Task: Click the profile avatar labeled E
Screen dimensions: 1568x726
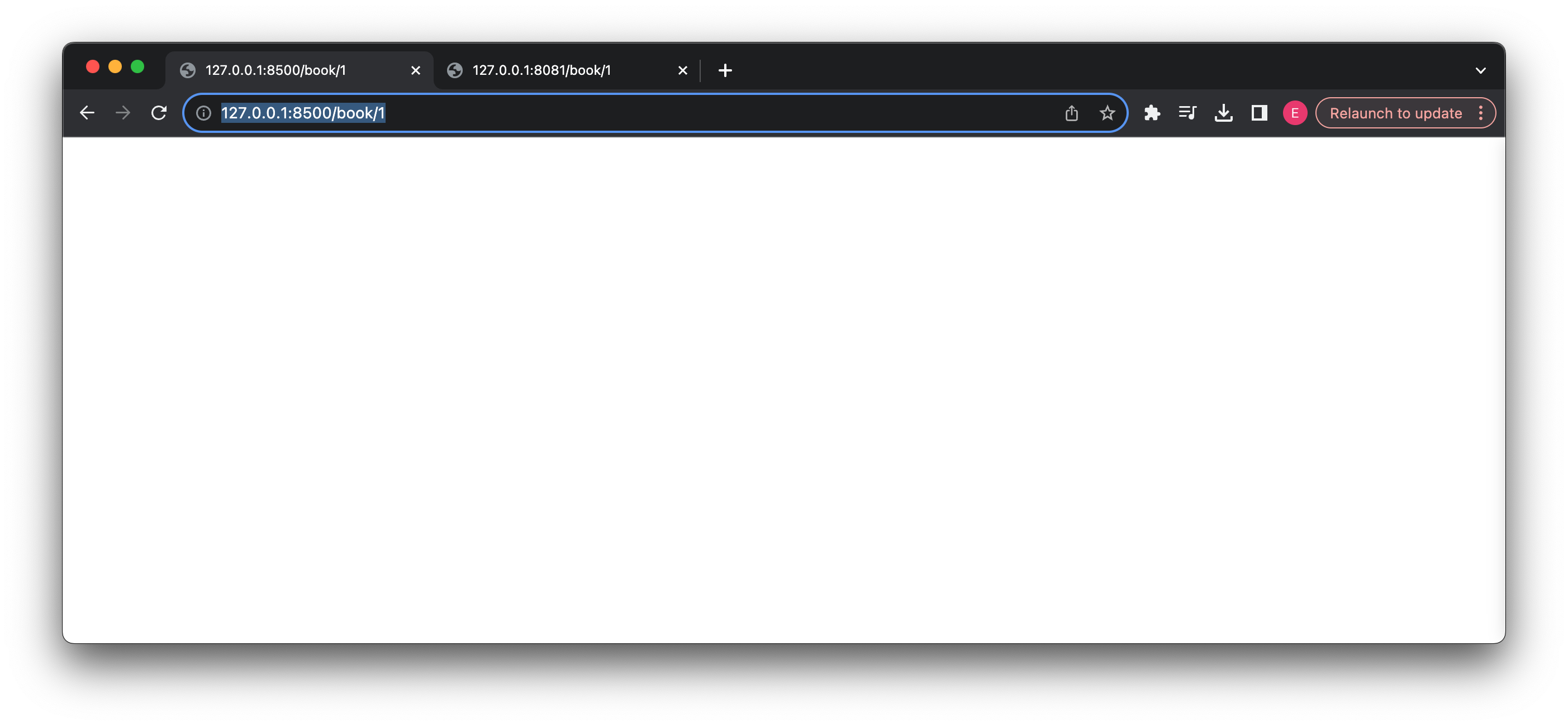Action: [1295, 113]
